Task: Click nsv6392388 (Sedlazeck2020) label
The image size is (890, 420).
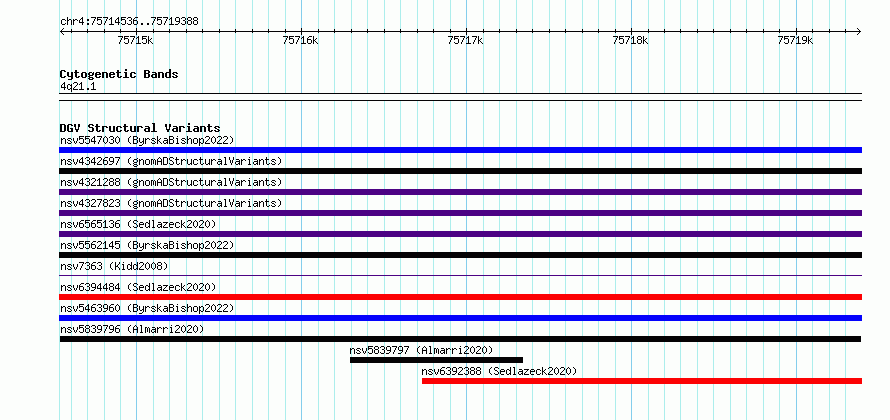Action: pos(499,371)
